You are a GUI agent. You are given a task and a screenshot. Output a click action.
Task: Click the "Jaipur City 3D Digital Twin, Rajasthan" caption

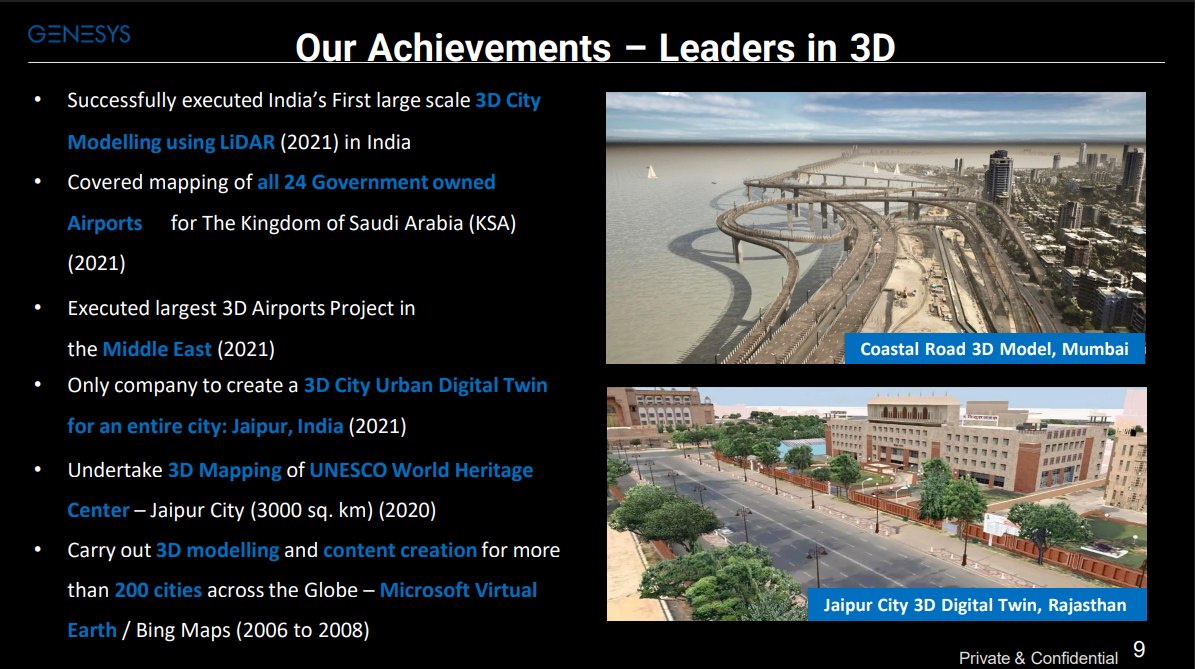[x=975, y=605]
